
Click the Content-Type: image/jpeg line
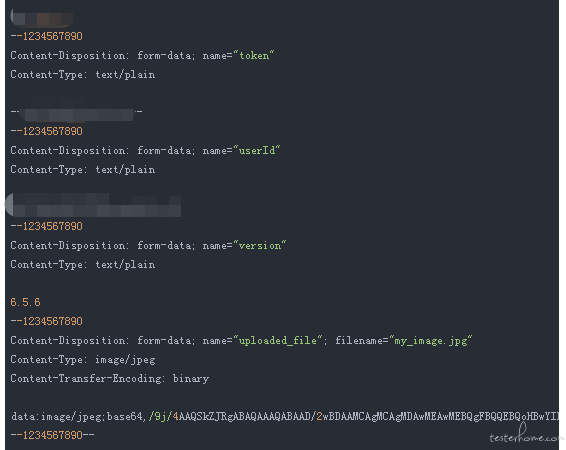point(83,359)
